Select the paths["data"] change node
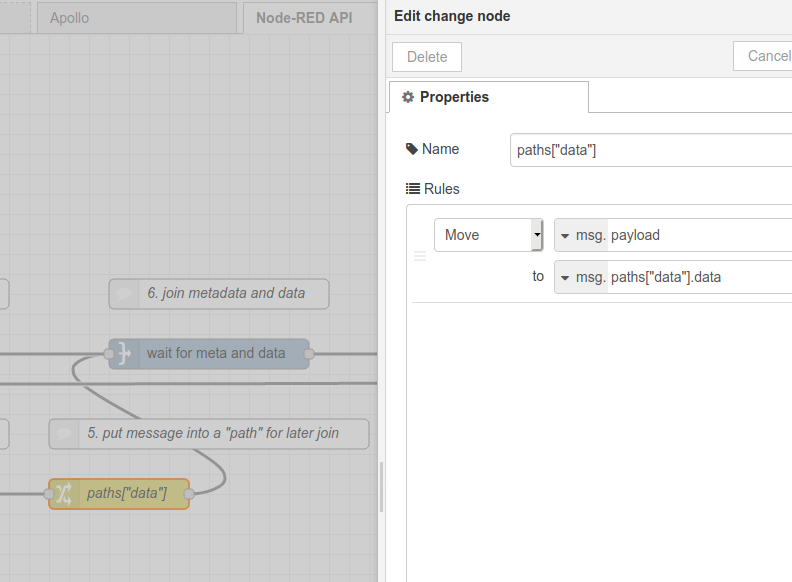Image resolution: width=792 pixels, height=582 pixels. 119,494
